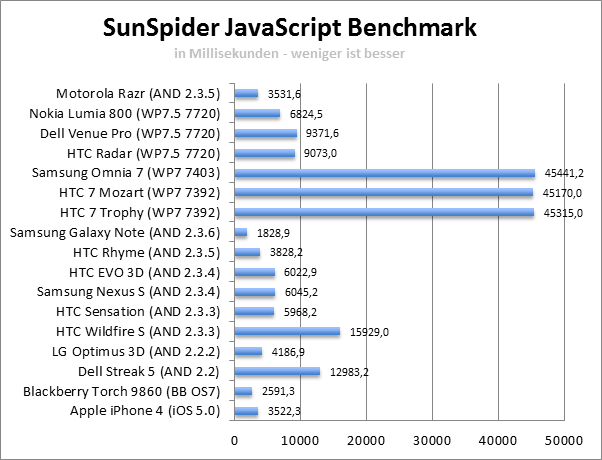Click the x-axis label 10000
This screenshot has width=602, height=460.
point(300,440)
